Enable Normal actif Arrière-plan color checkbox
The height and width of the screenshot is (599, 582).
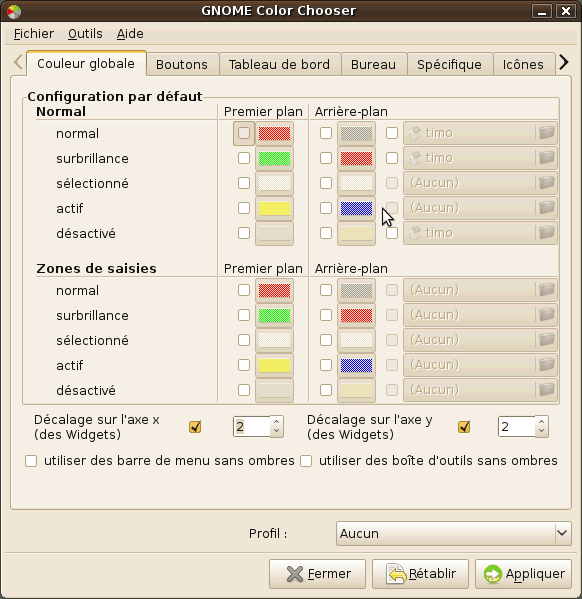(326, 208)
